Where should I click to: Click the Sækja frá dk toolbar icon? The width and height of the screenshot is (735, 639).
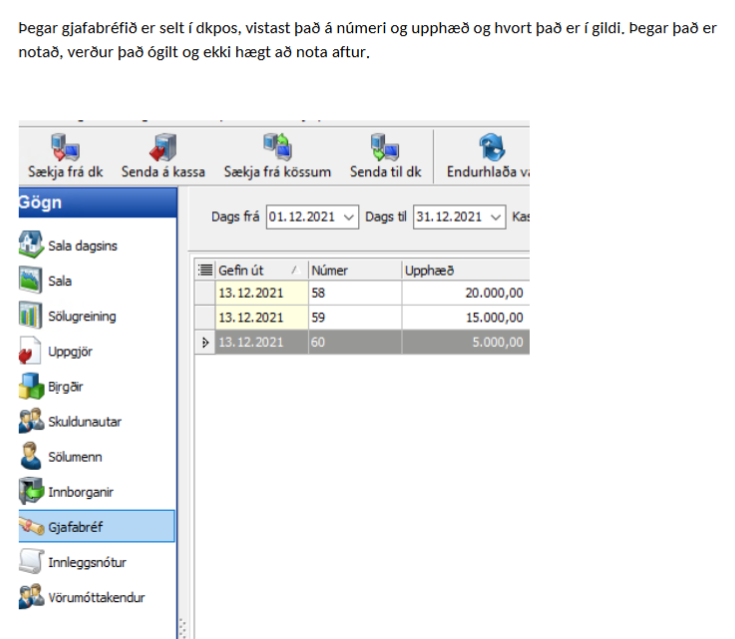click(x=66, y=147)
